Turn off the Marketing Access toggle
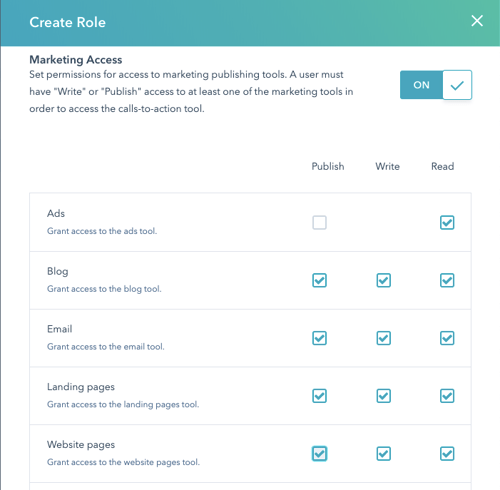This screenshot has height=490, width=500. pyautogui.click(x=436, y=85)
